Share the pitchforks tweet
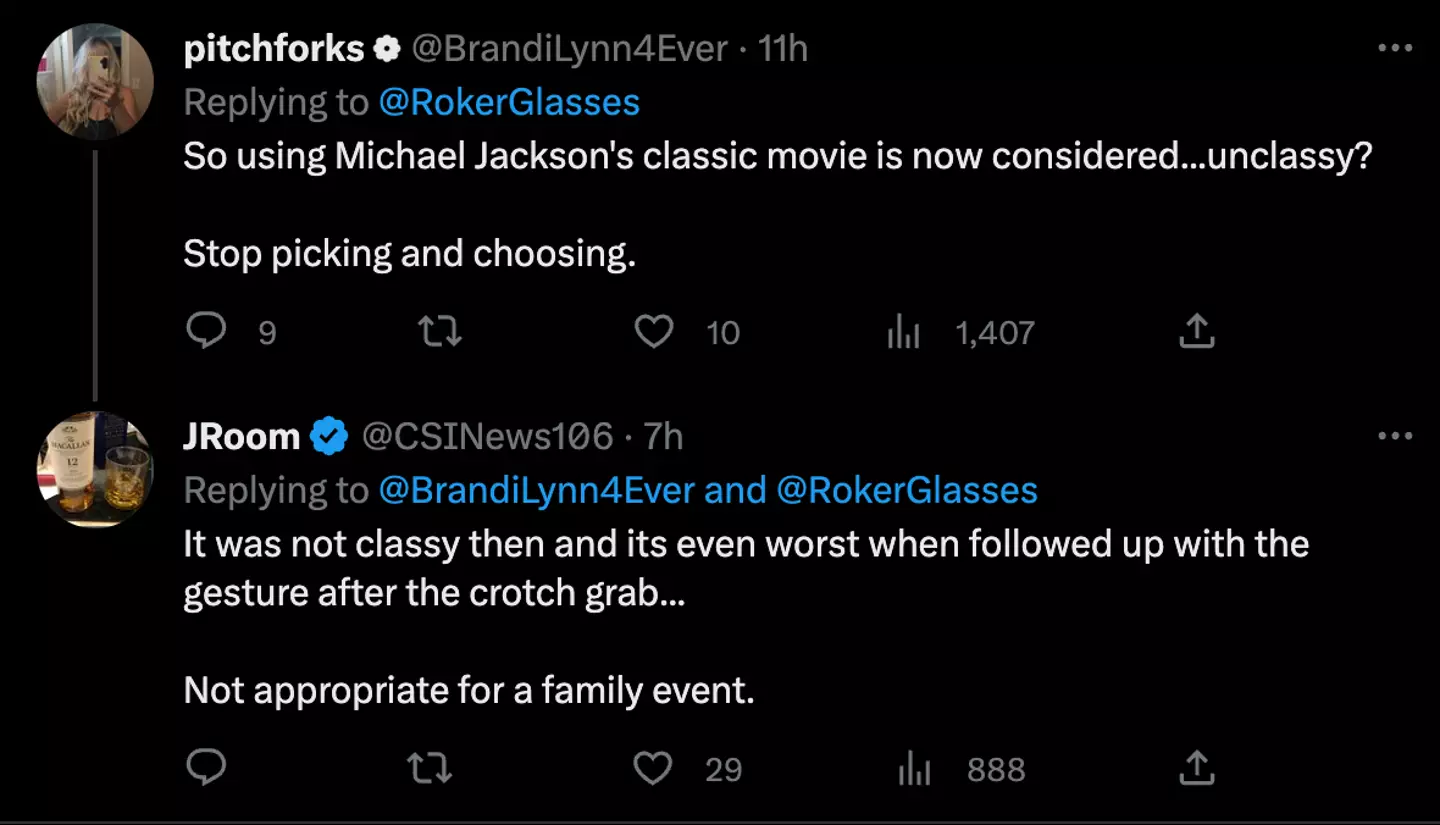This screenshot has height=825, width=1440. point(1196,331)
